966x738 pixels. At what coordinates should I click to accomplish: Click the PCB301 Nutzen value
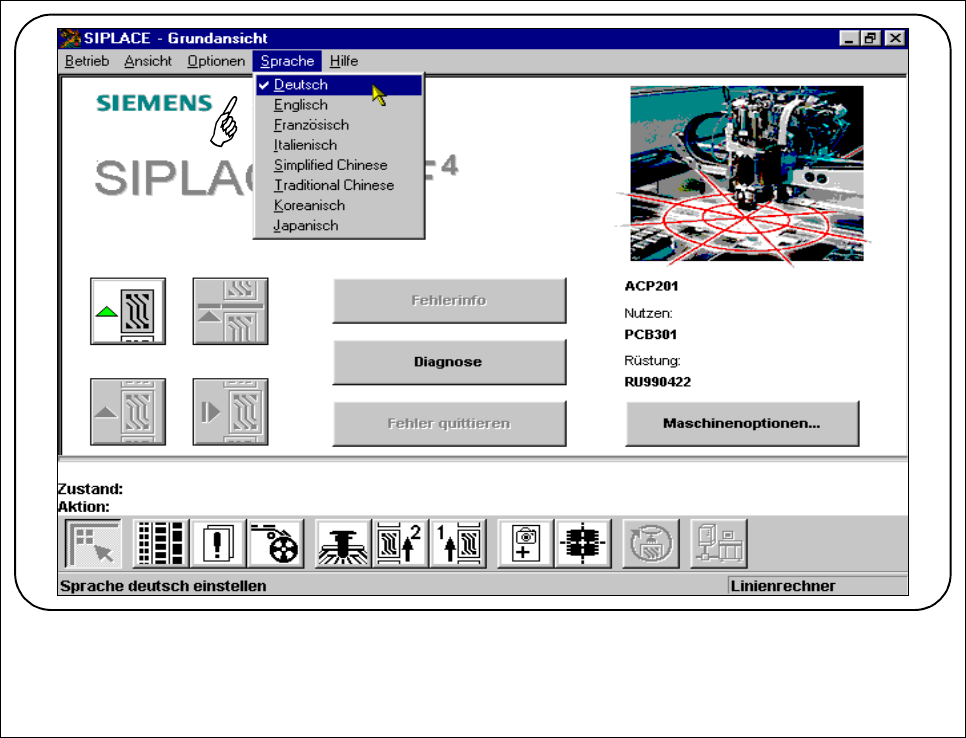click(651, 335)
